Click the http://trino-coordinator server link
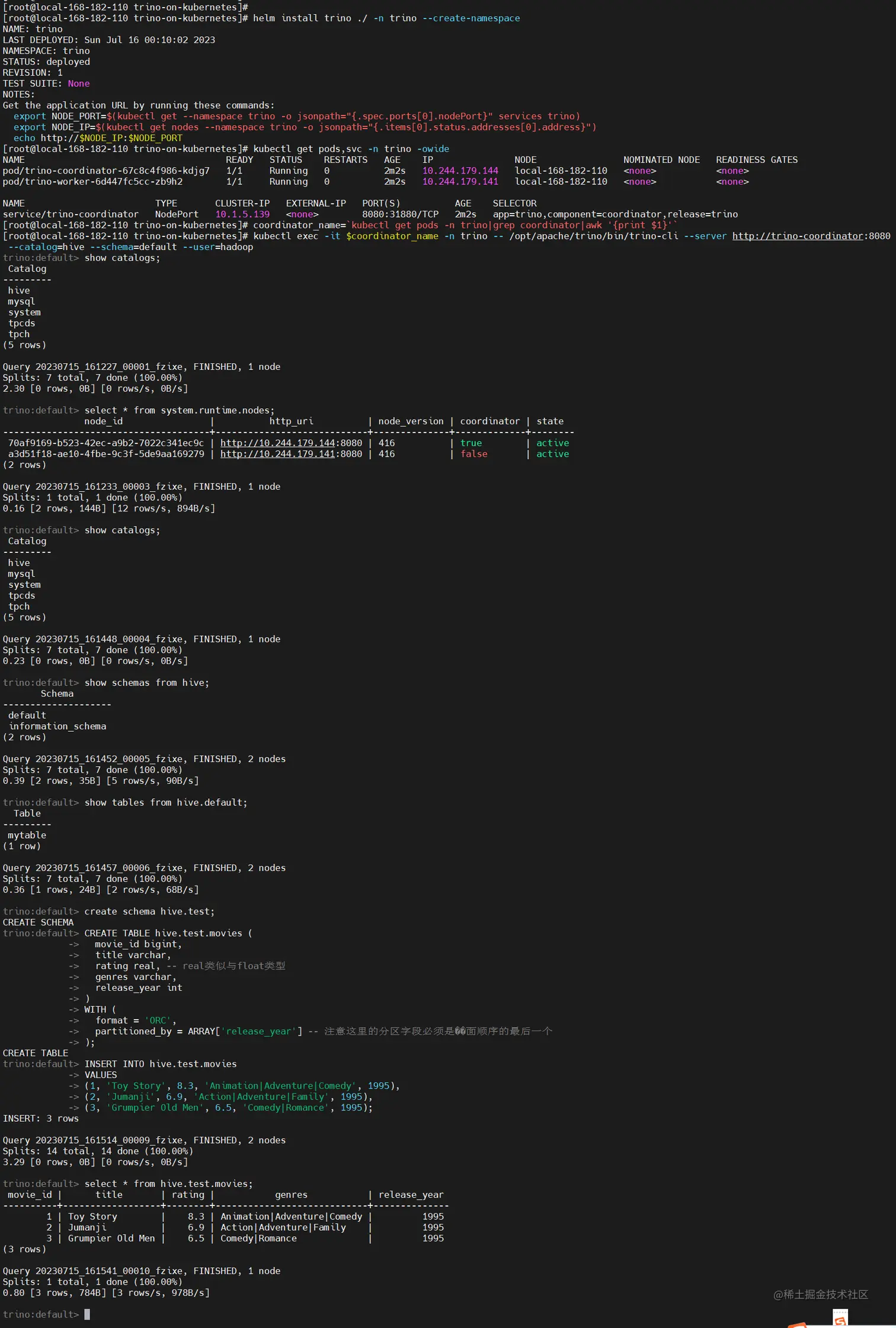 pyautogui.click(x=798, y=236)
